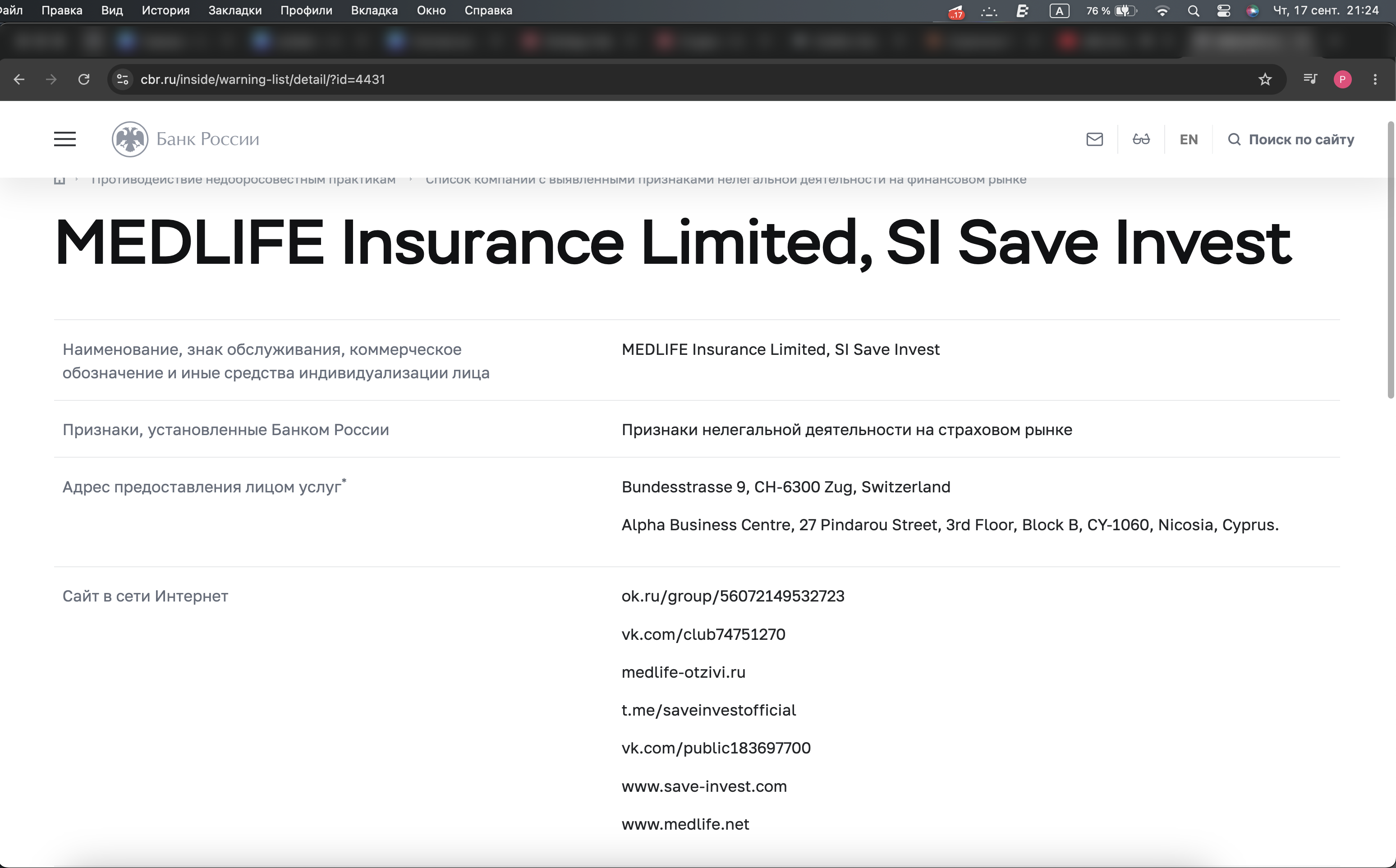Click the menu bar date and time
This screenshot has height=868, width=1396.
point(1325,10)
